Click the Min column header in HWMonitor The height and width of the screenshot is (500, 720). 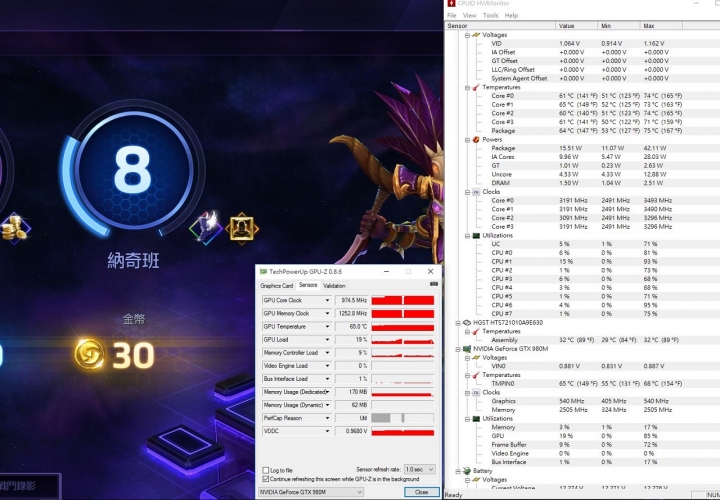(x=619, y=26)
